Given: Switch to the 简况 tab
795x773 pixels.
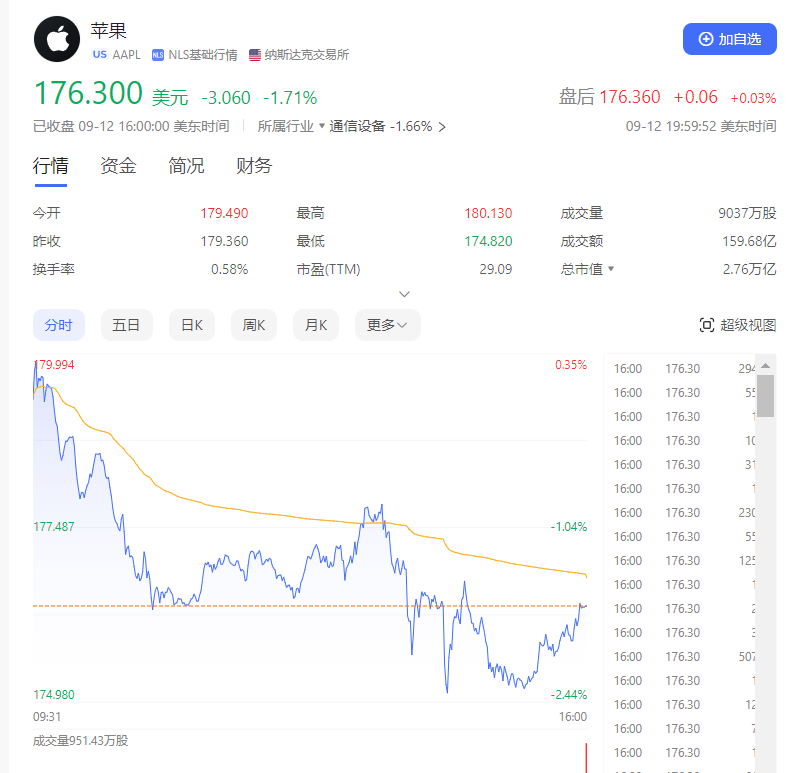Looking at the screenshot, I should point(186,166).
